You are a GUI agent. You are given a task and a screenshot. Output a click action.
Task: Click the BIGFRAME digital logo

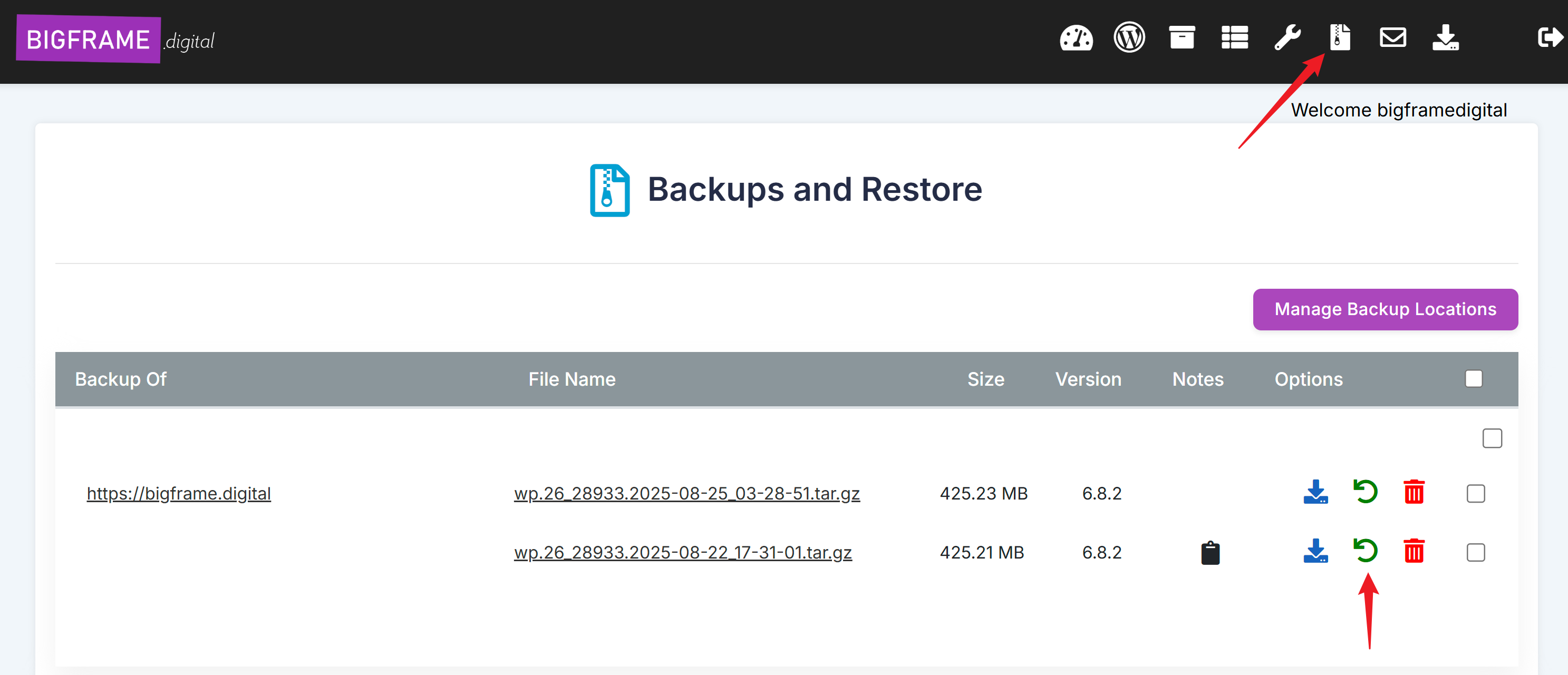[115, 40]
